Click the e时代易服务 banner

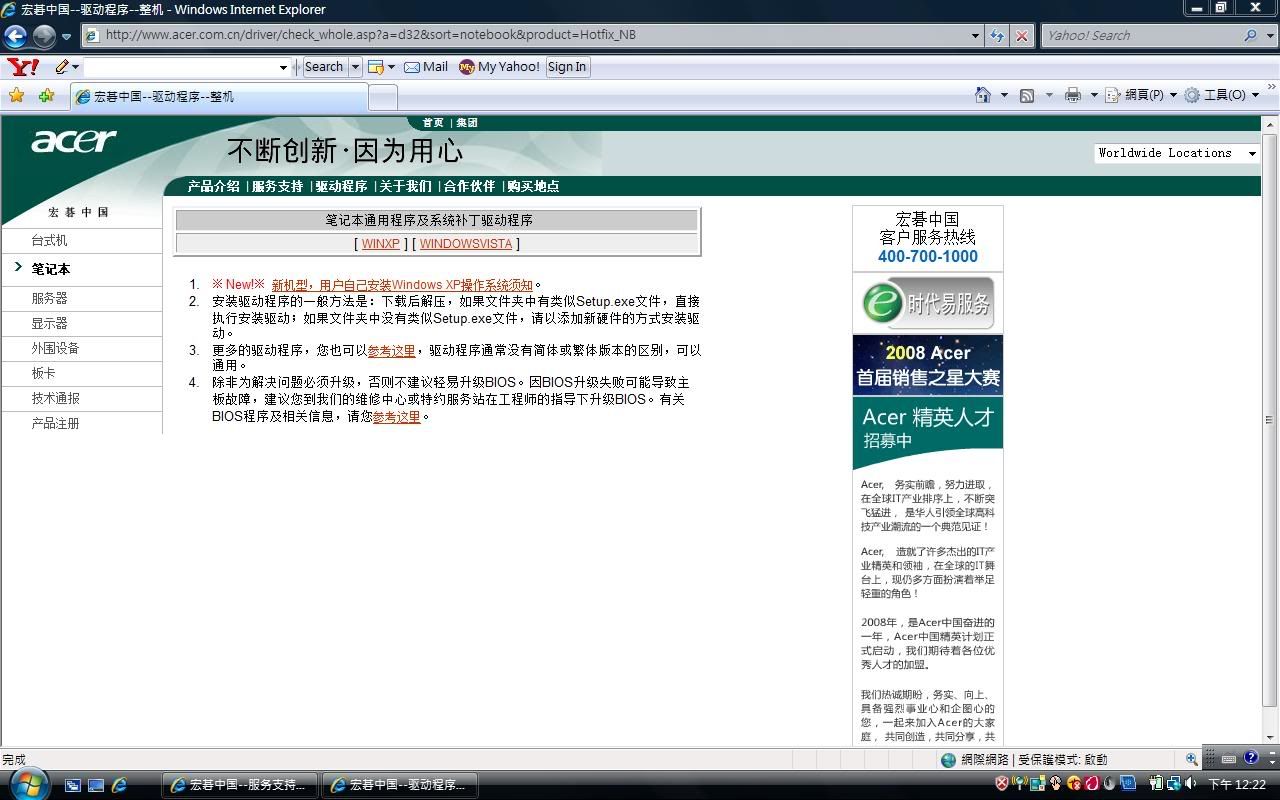click(x=927, y=303)
